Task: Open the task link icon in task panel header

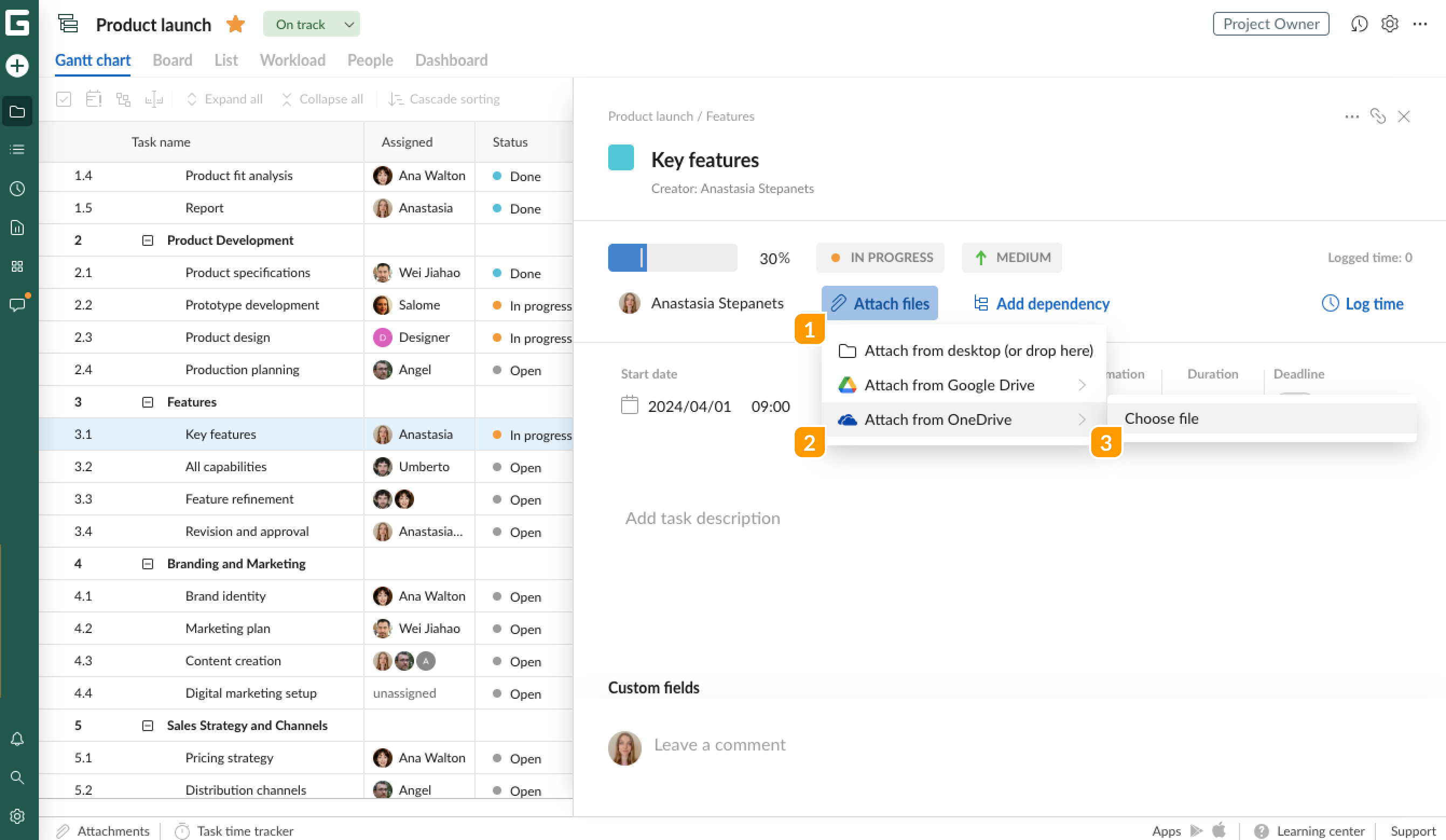Action: (x=1379, y=116)
